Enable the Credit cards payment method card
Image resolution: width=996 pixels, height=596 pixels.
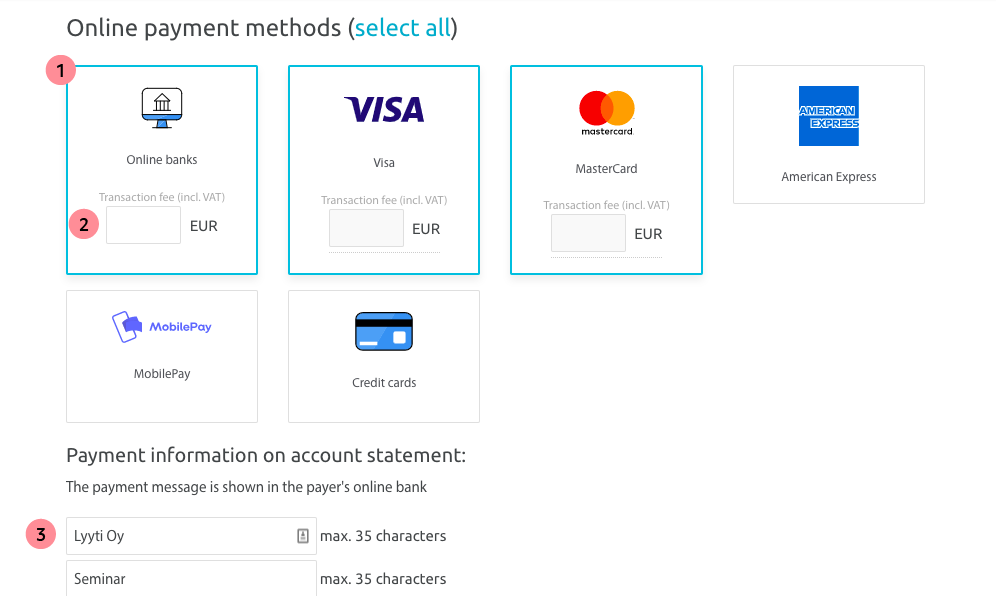point(384,356)
